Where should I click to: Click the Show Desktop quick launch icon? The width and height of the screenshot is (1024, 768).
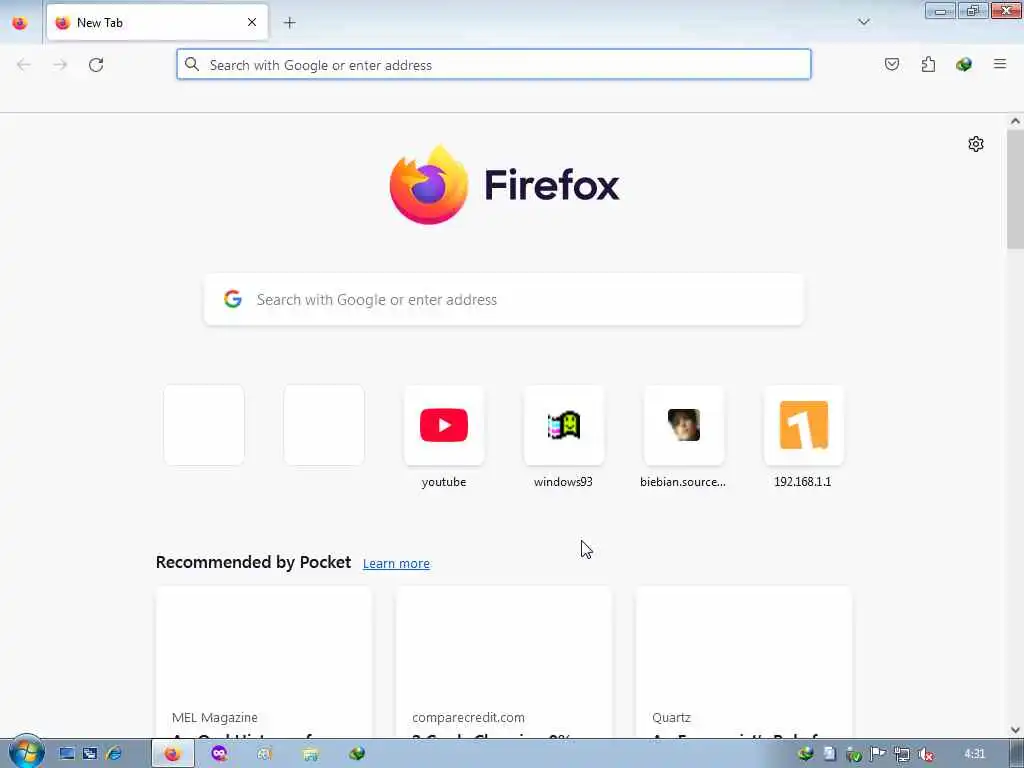click(67, 754)
